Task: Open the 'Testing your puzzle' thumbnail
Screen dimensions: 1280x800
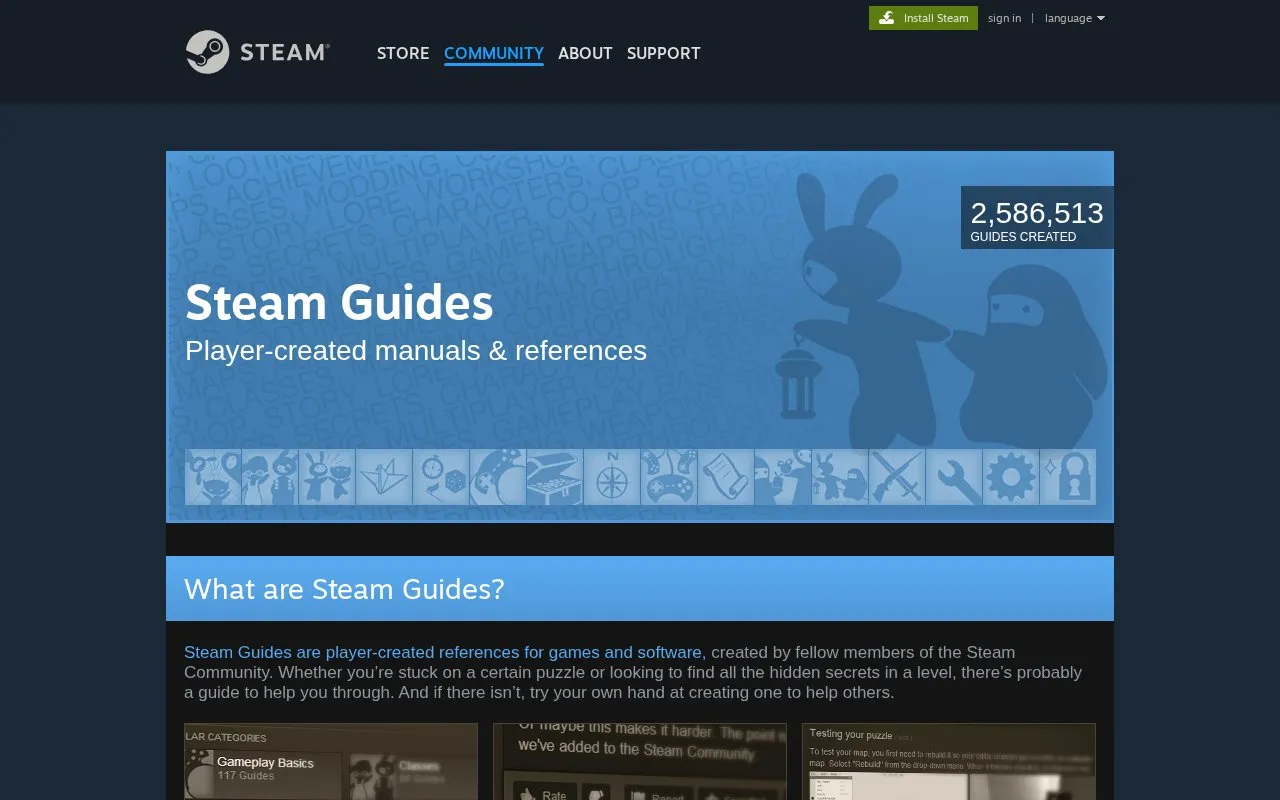Action: pos(949,762)
